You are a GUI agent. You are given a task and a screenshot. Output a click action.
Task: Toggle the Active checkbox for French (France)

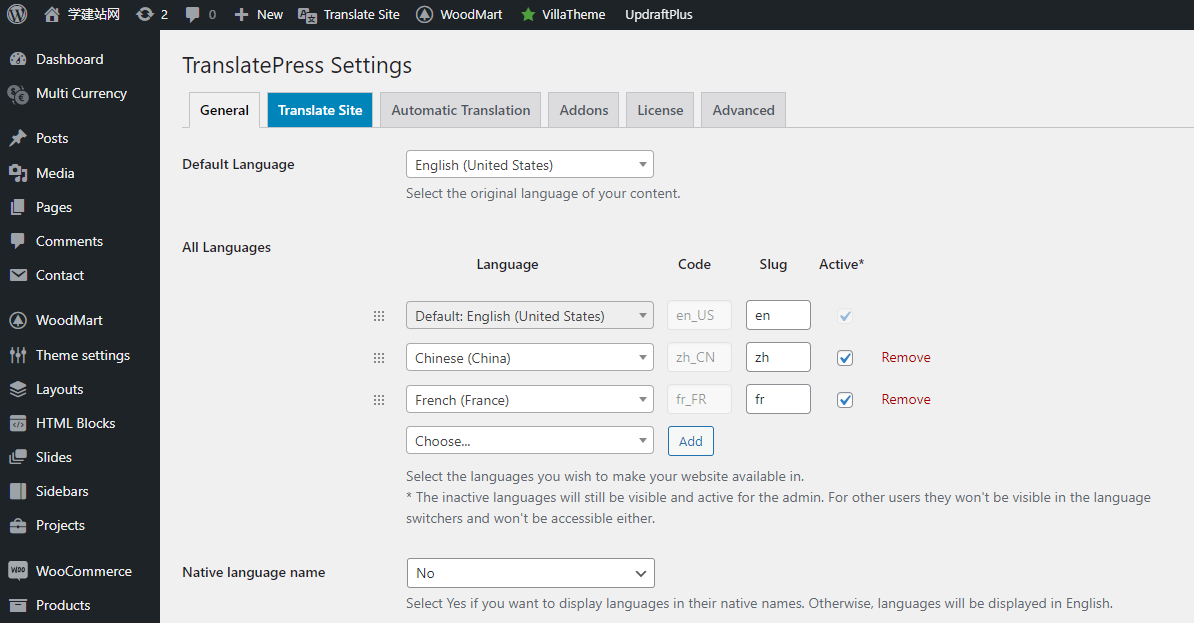coord(845,400)
